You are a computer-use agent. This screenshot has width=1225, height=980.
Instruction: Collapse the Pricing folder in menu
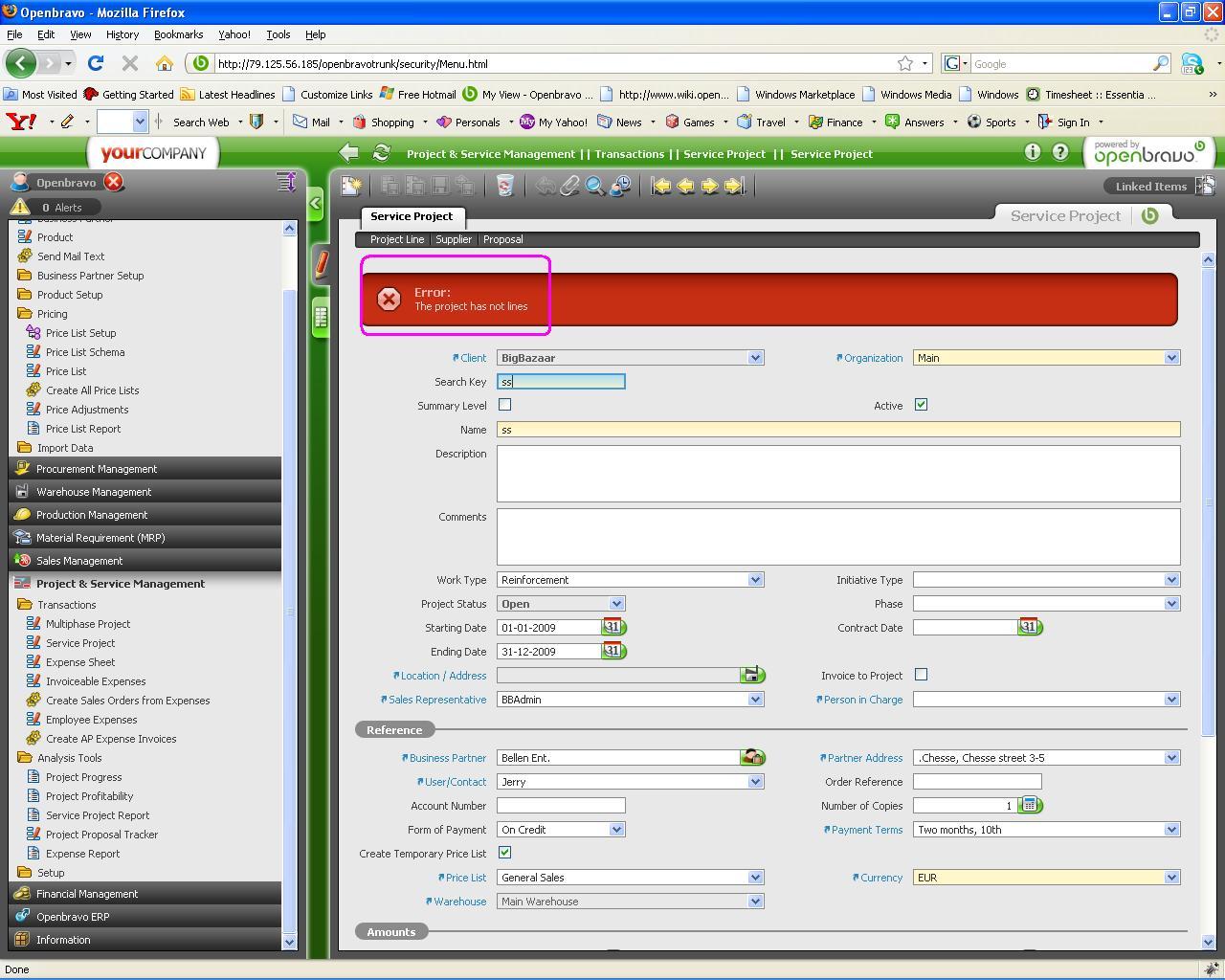tap(25, 314)
